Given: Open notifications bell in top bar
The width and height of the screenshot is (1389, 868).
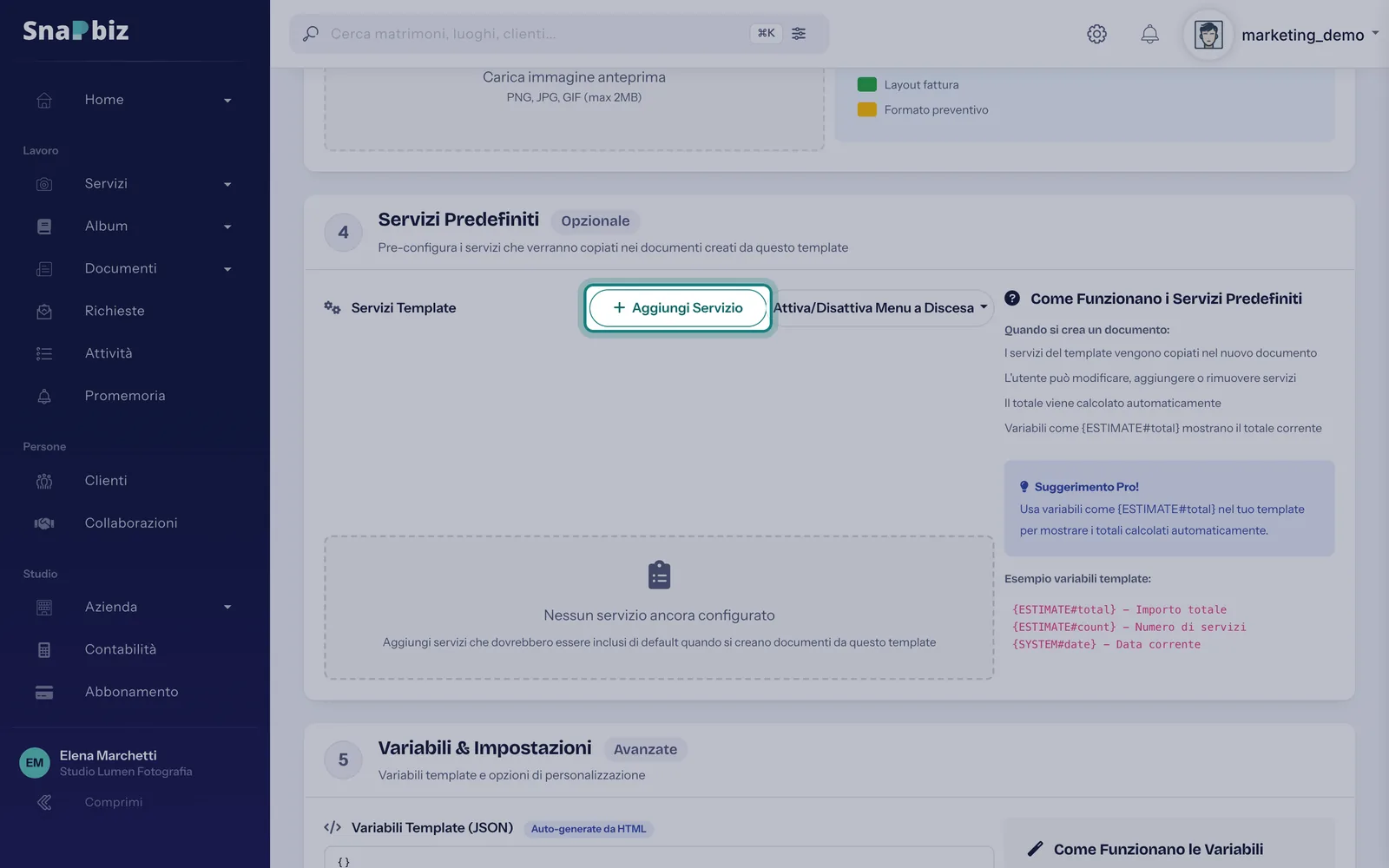Looking at the screenshot, I should pos(1149,34).
